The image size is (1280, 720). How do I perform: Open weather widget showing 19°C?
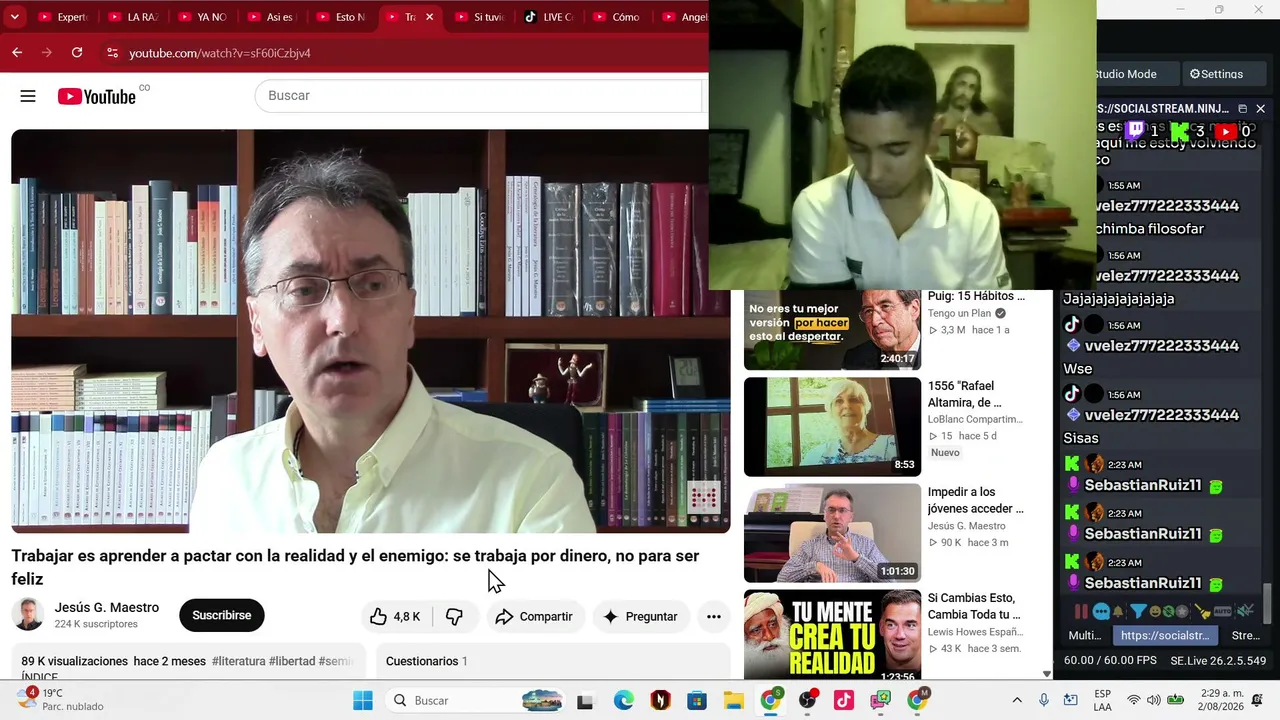point(60,699)
